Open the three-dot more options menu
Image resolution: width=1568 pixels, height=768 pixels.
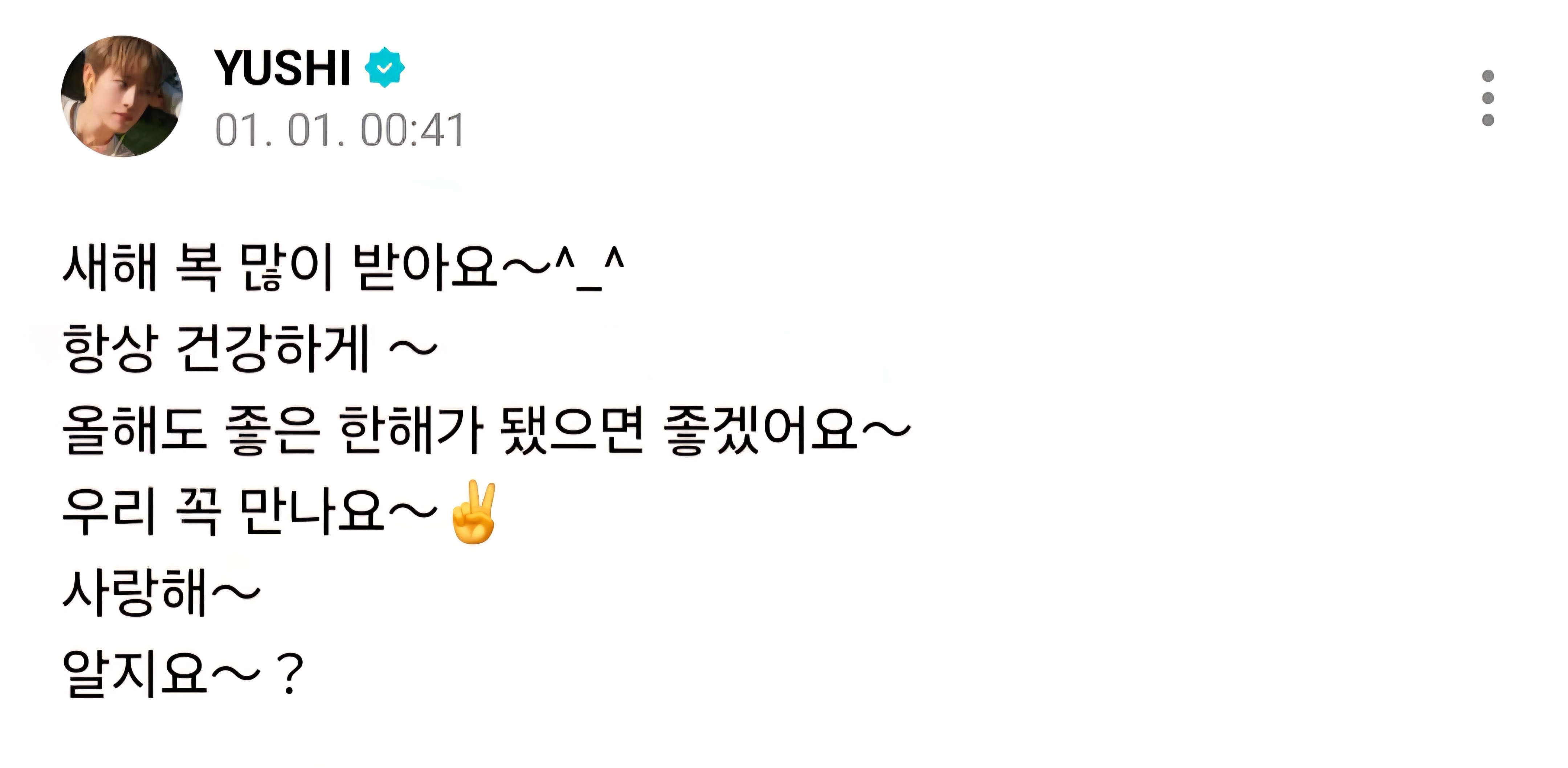(1488, 98)
